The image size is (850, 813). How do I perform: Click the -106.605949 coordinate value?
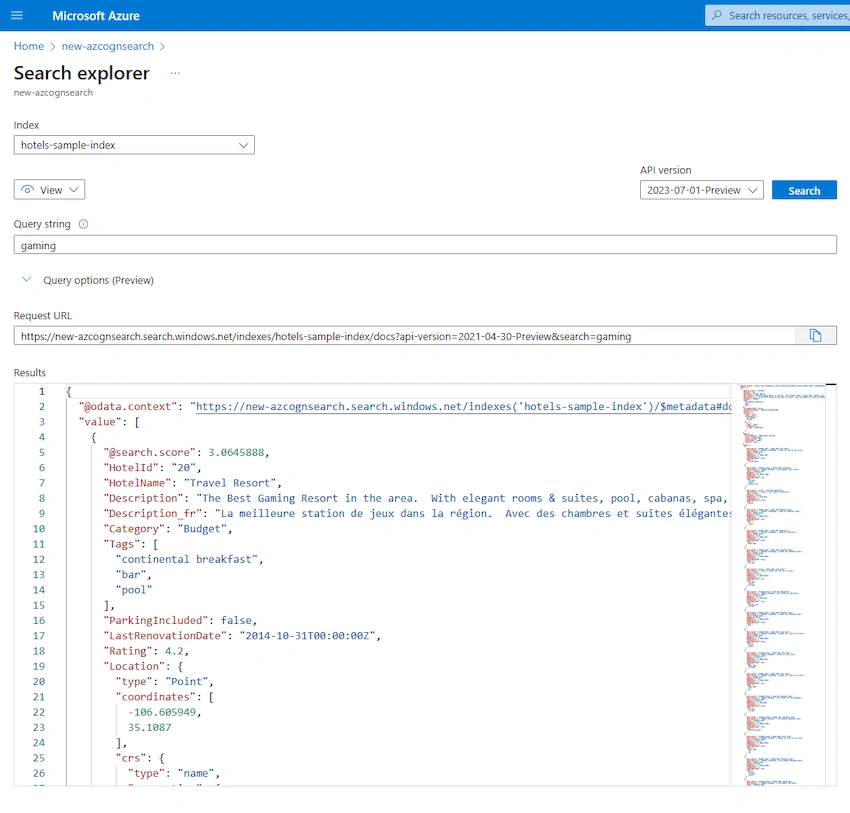[x=162, y=712]
